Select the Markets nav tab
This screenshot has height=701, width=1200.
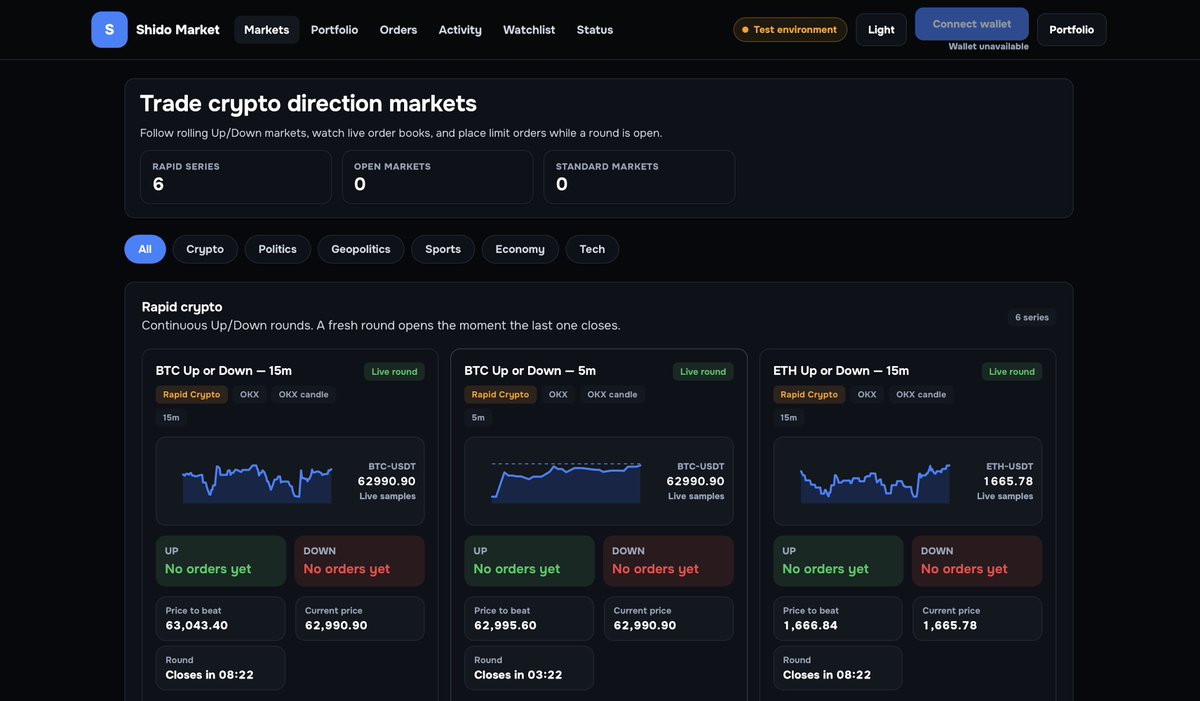point(267,30)
